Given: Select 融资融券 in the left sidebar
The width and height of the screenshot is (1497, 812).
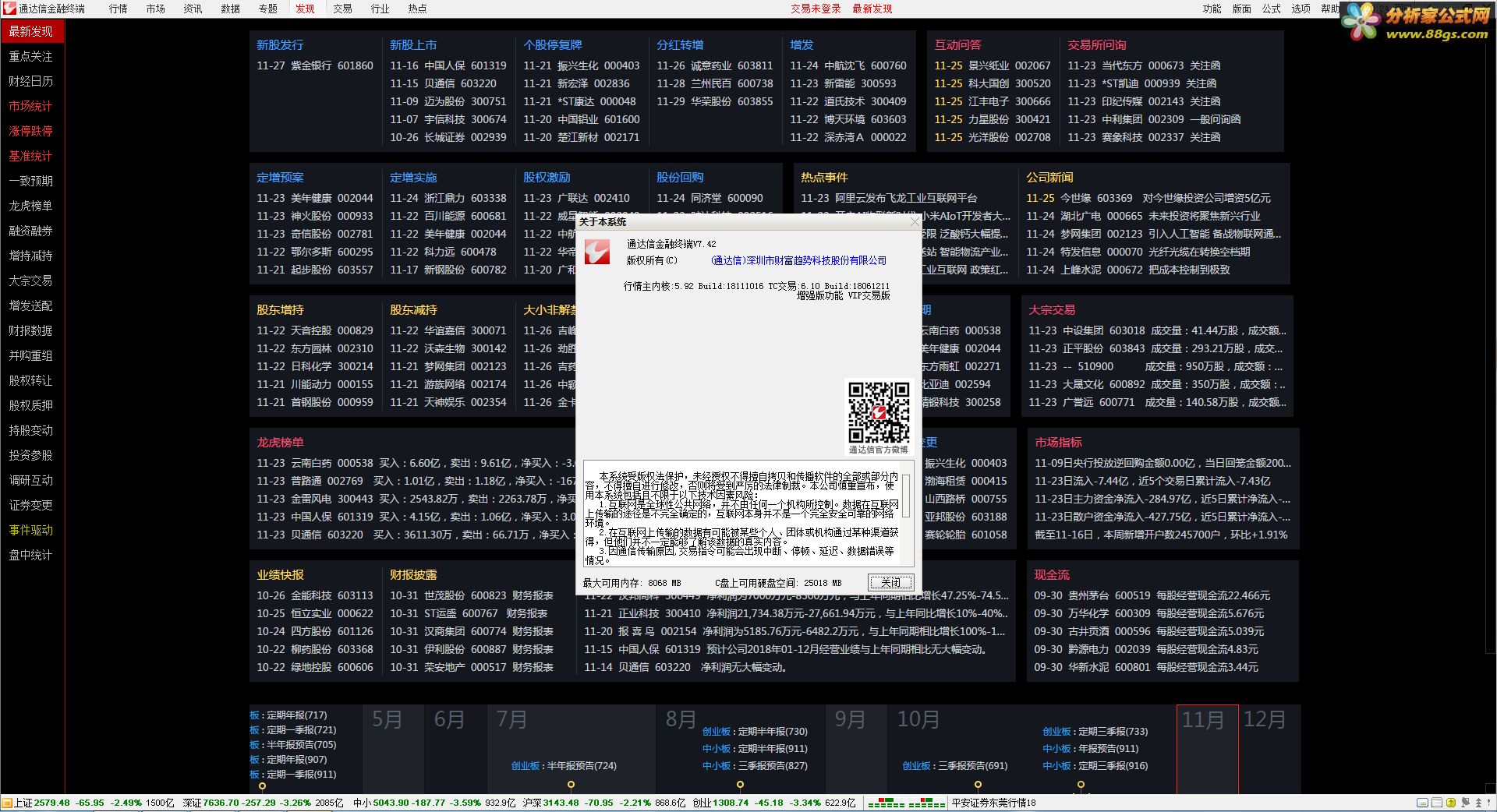Looking at the screenshot, I should (32, 231).
